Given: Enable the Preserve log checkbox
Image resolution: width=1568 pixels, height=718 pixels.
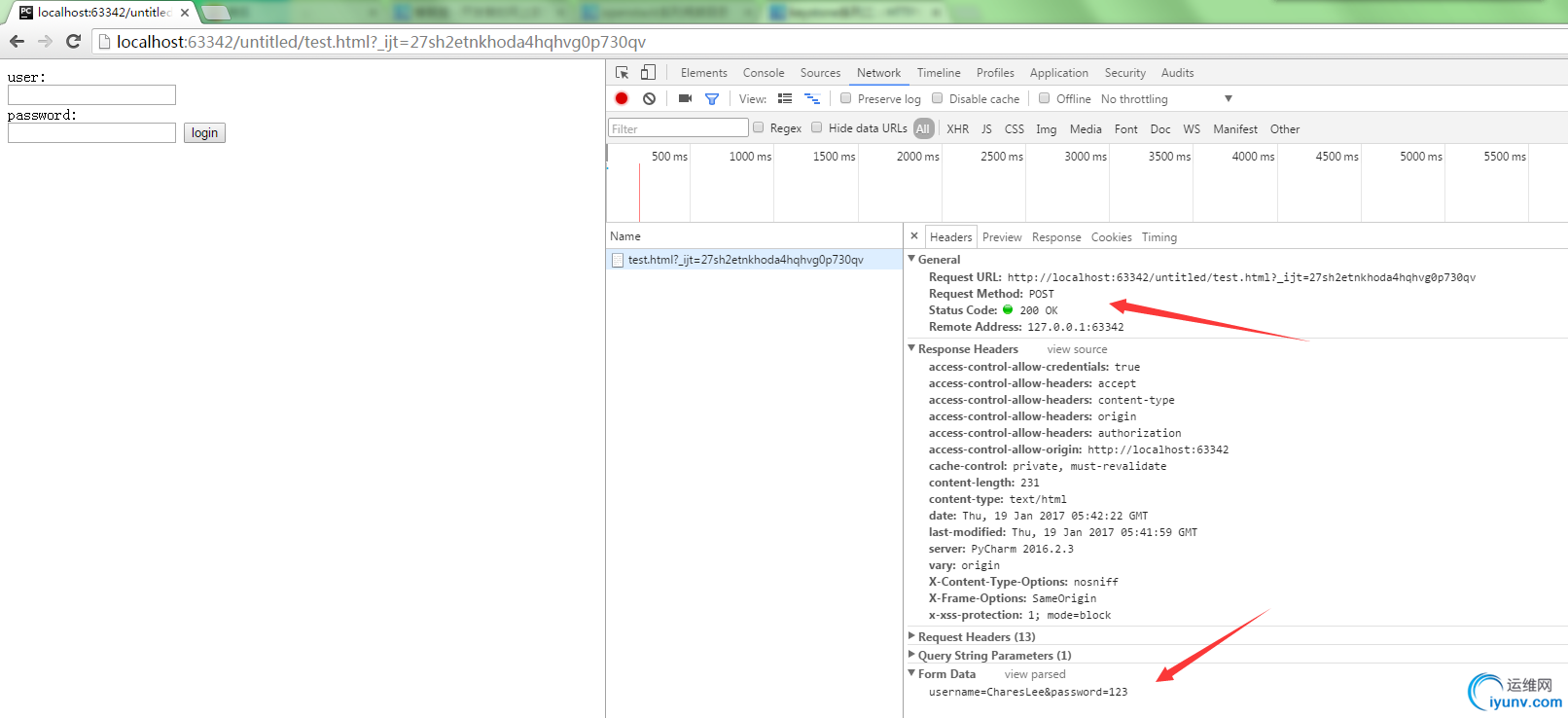Looking at the screenshot, I should coord(846,98).
